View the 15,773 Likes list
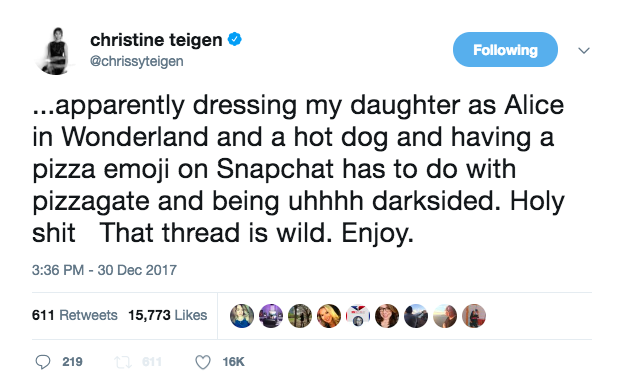The width and height of the screenshot is (621, 390). pos(168,315)
